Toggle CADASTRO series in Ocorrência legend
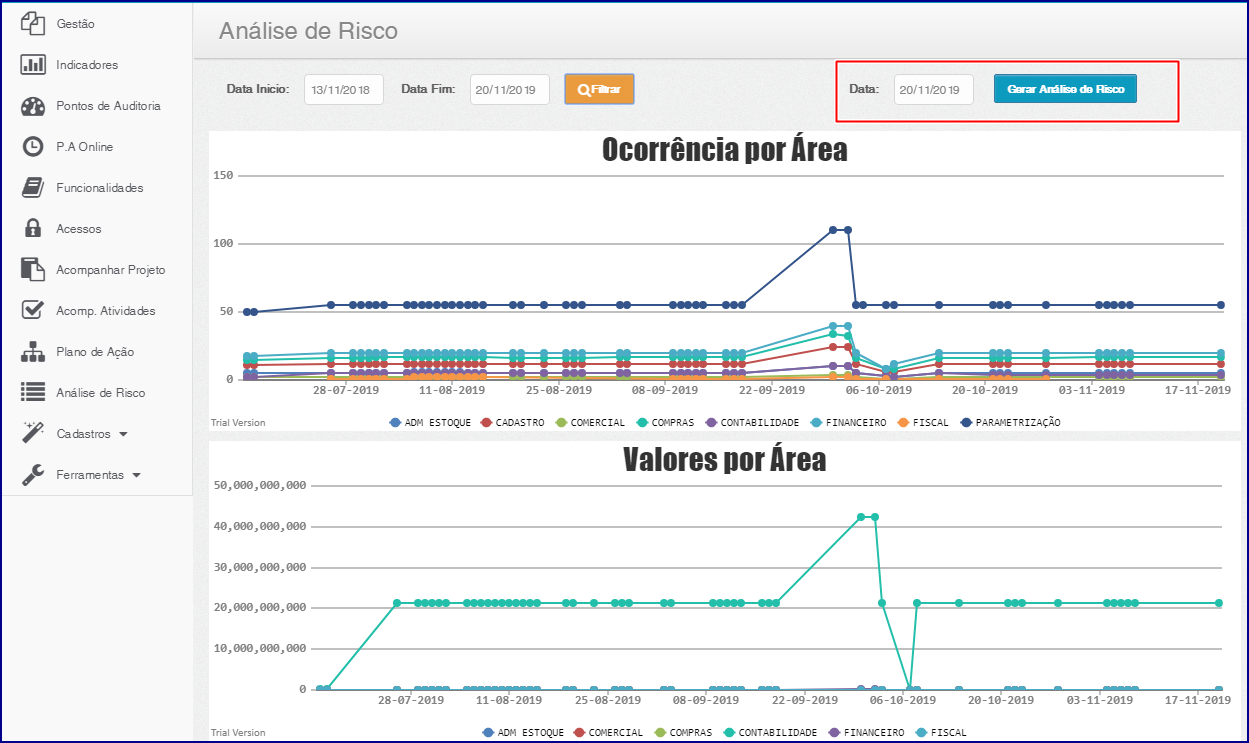Screen dimensions: 1249x743 512,423
